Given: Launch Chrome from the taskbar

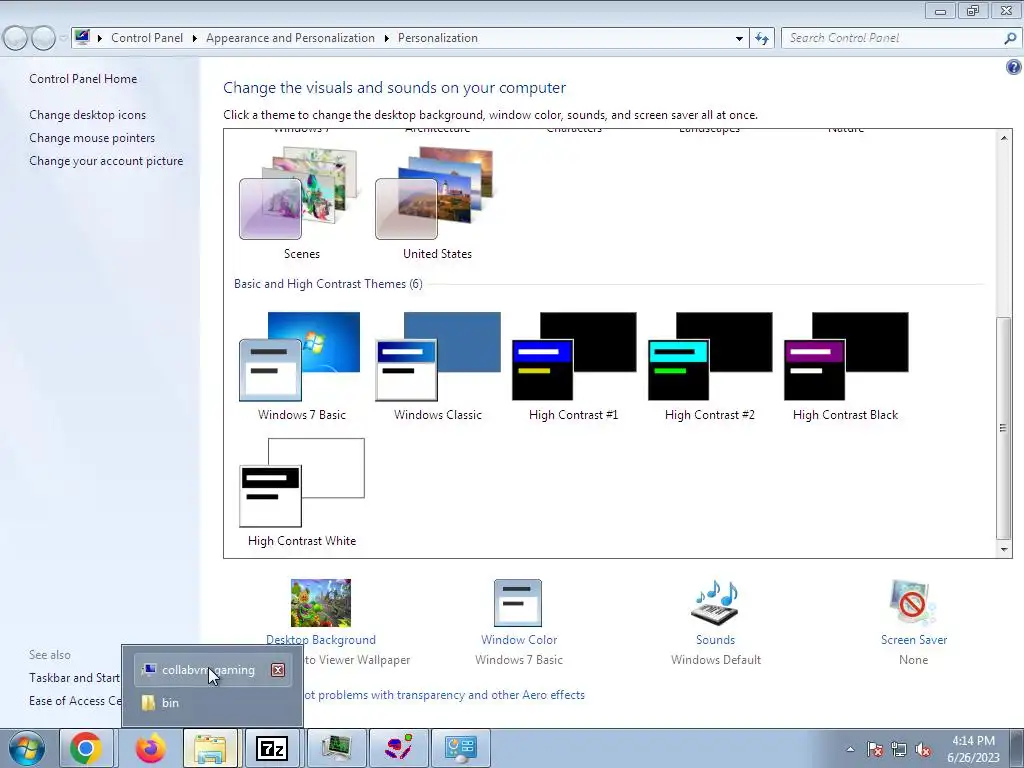Looking at the screenshot, I should (86, 748).
